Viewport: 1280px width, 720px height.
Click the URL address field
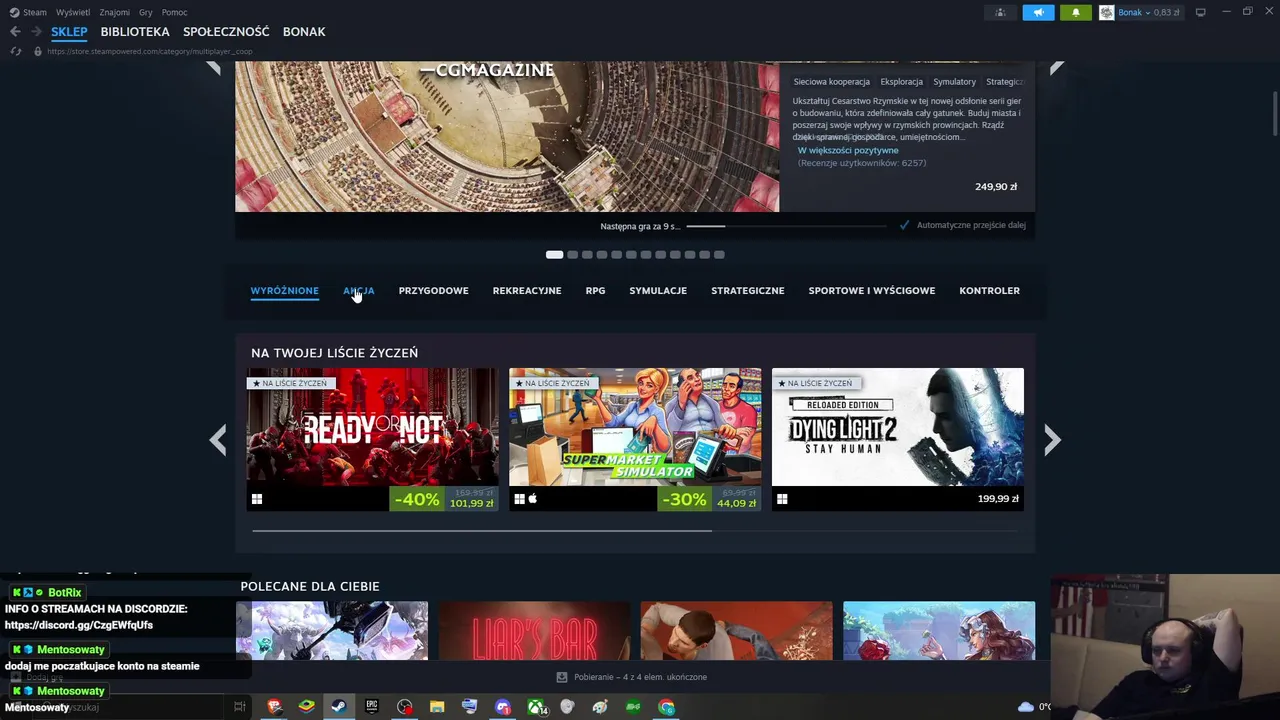click(150, 51)
